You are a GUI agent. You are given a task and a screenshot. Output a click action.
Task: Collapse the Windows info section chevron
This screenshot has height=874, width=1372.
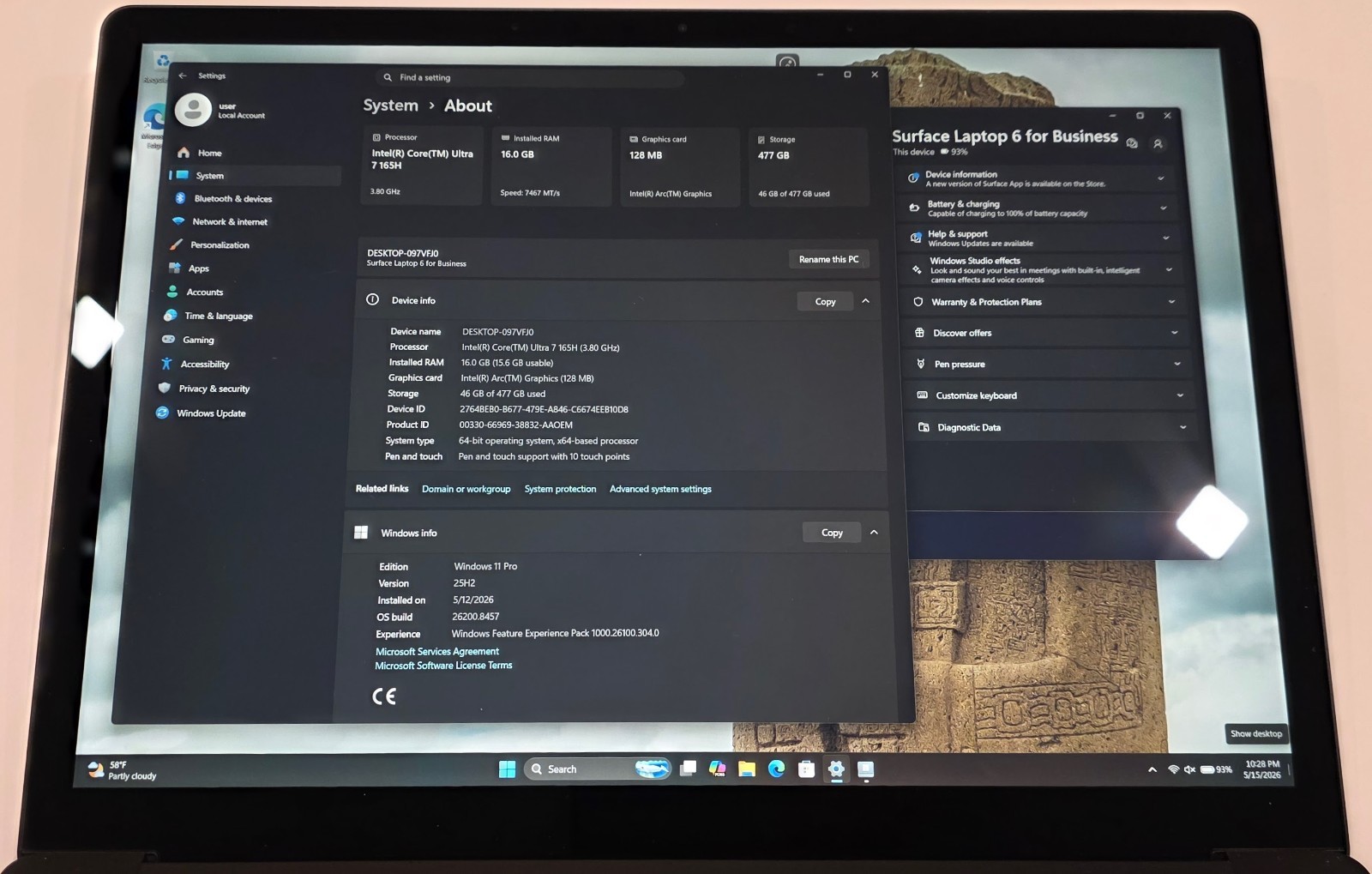pyautogui.click(x=874, y=533)
